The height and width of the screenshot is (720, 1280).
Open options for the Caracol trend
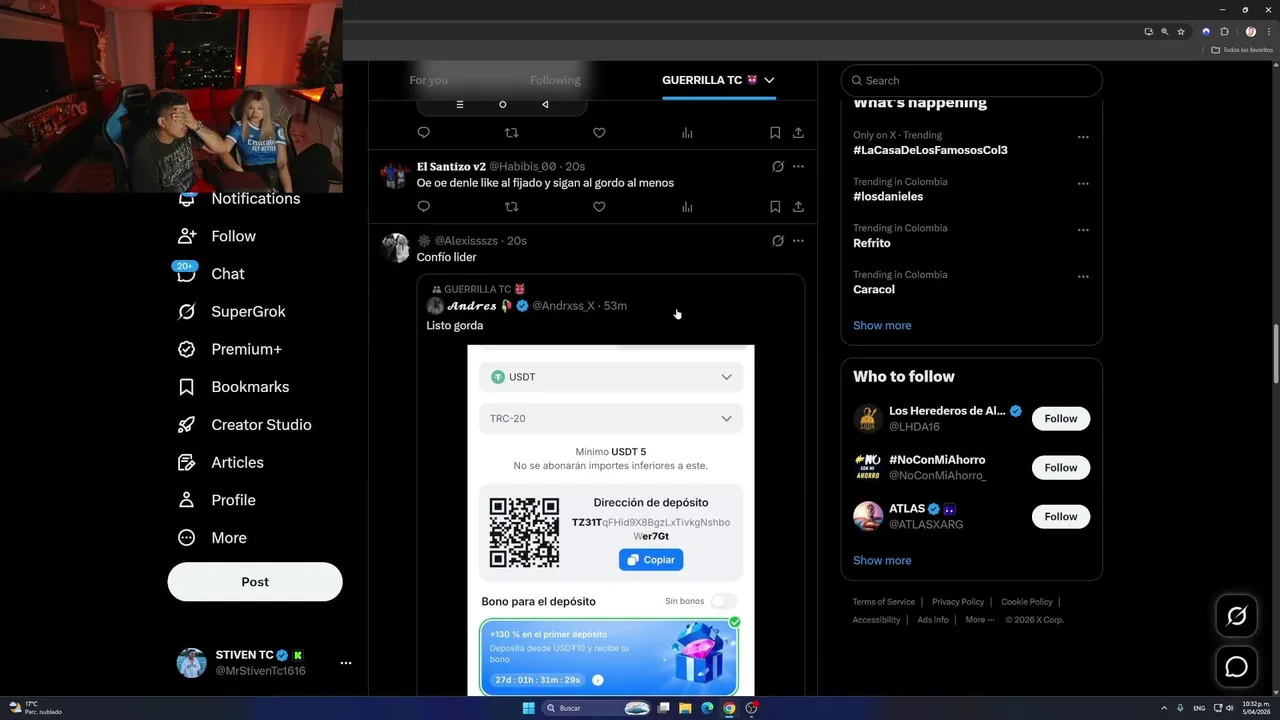[1083, 277]
